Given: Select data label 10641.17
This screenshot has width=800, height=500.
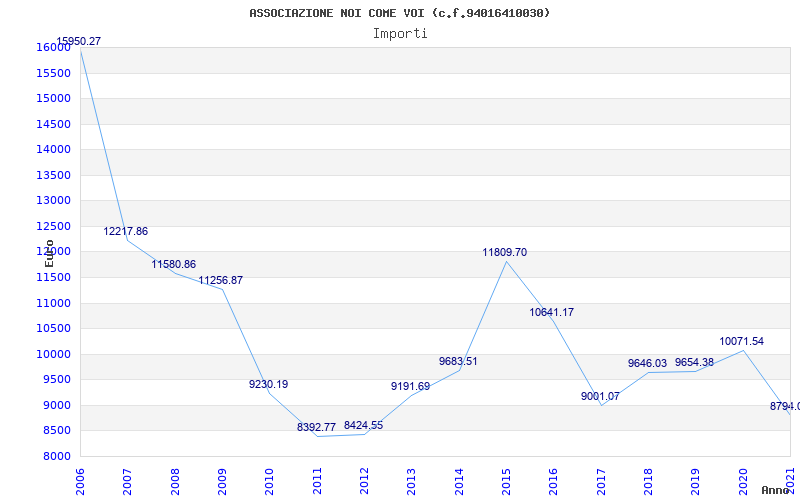Looking at the screenshot, I should 552,312.
